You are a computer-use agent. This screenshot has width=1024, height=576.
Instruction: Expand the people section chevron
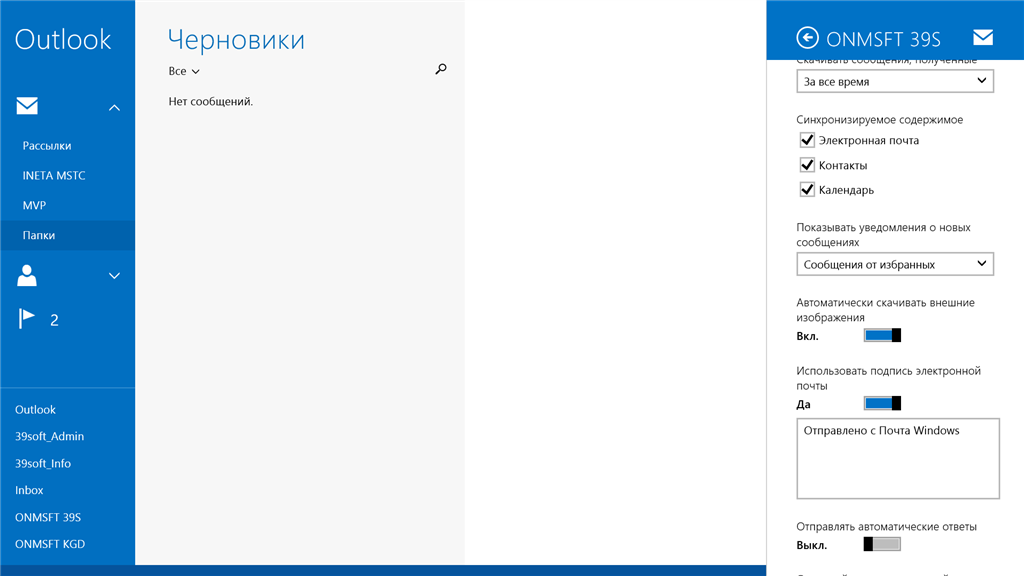[114, 276]
